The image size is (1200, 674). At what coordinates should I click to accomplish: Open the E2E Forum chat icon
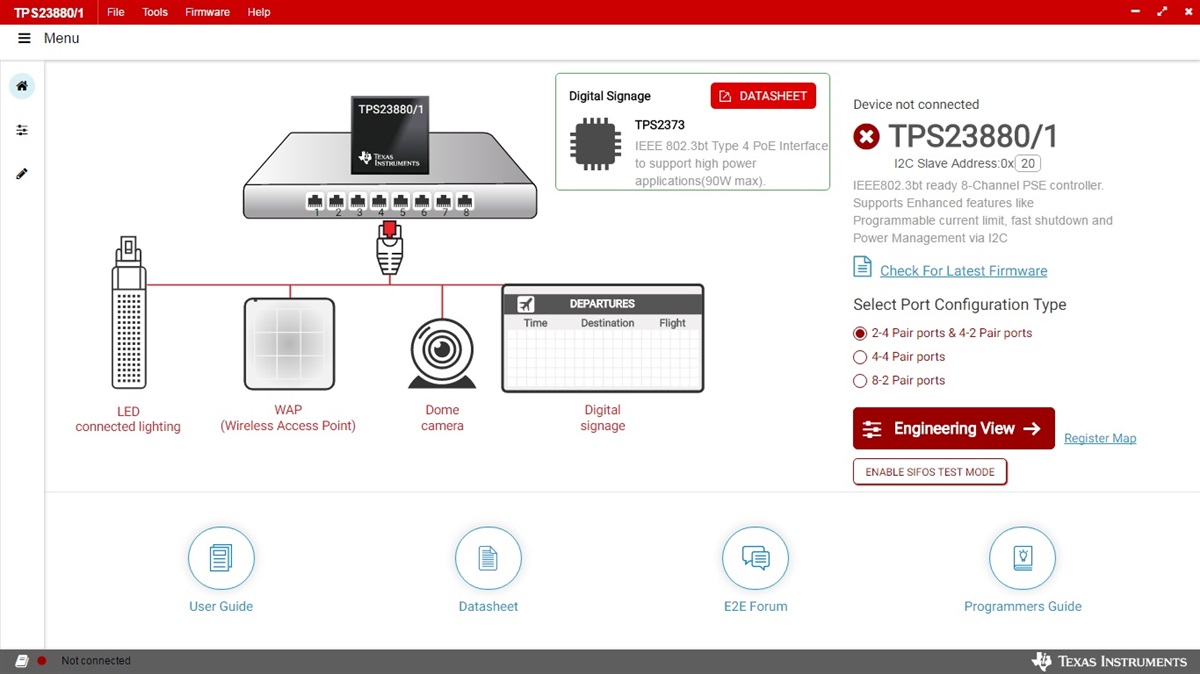click(756, 559)
